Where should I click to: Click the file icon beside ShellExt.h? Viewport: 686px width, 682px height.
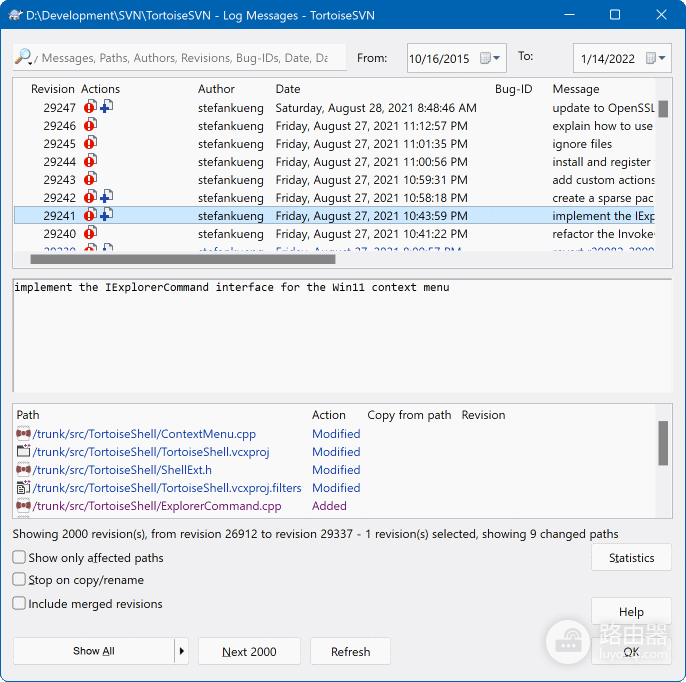(x=23, y=469)
